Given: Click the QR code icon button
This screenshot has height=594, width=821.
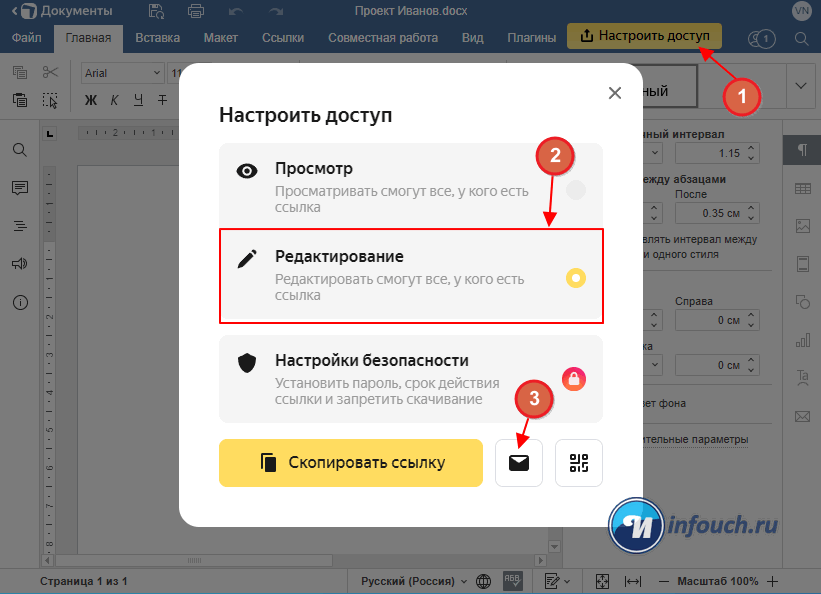Looking at the screenshot, I should click(579, 462).
